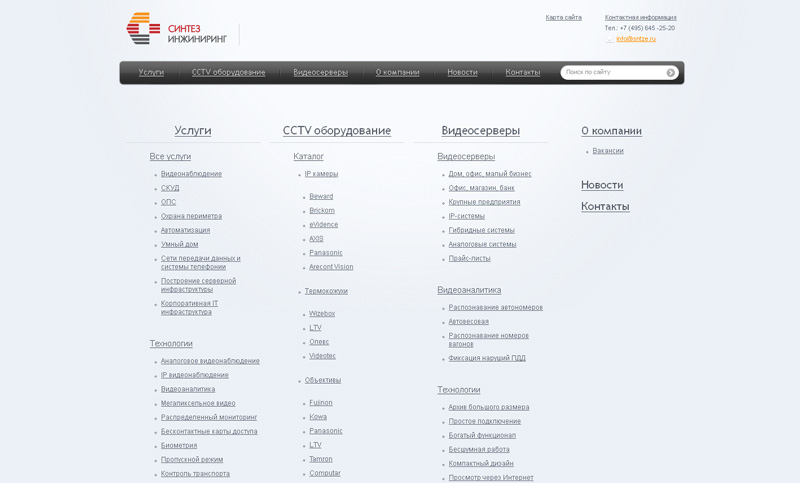Open the Wizebox brand link

322,314
